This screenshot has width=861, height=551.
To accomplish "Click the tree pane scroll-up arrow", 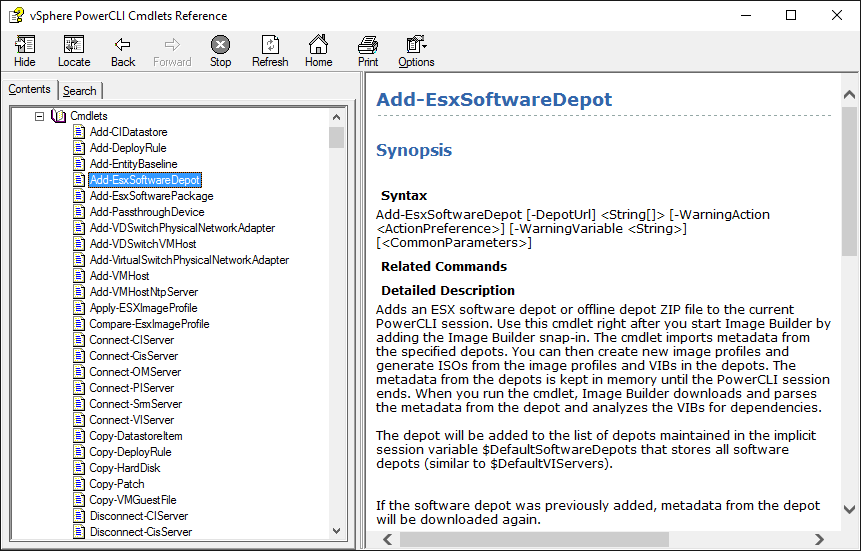I will click(x=337, y=116).
